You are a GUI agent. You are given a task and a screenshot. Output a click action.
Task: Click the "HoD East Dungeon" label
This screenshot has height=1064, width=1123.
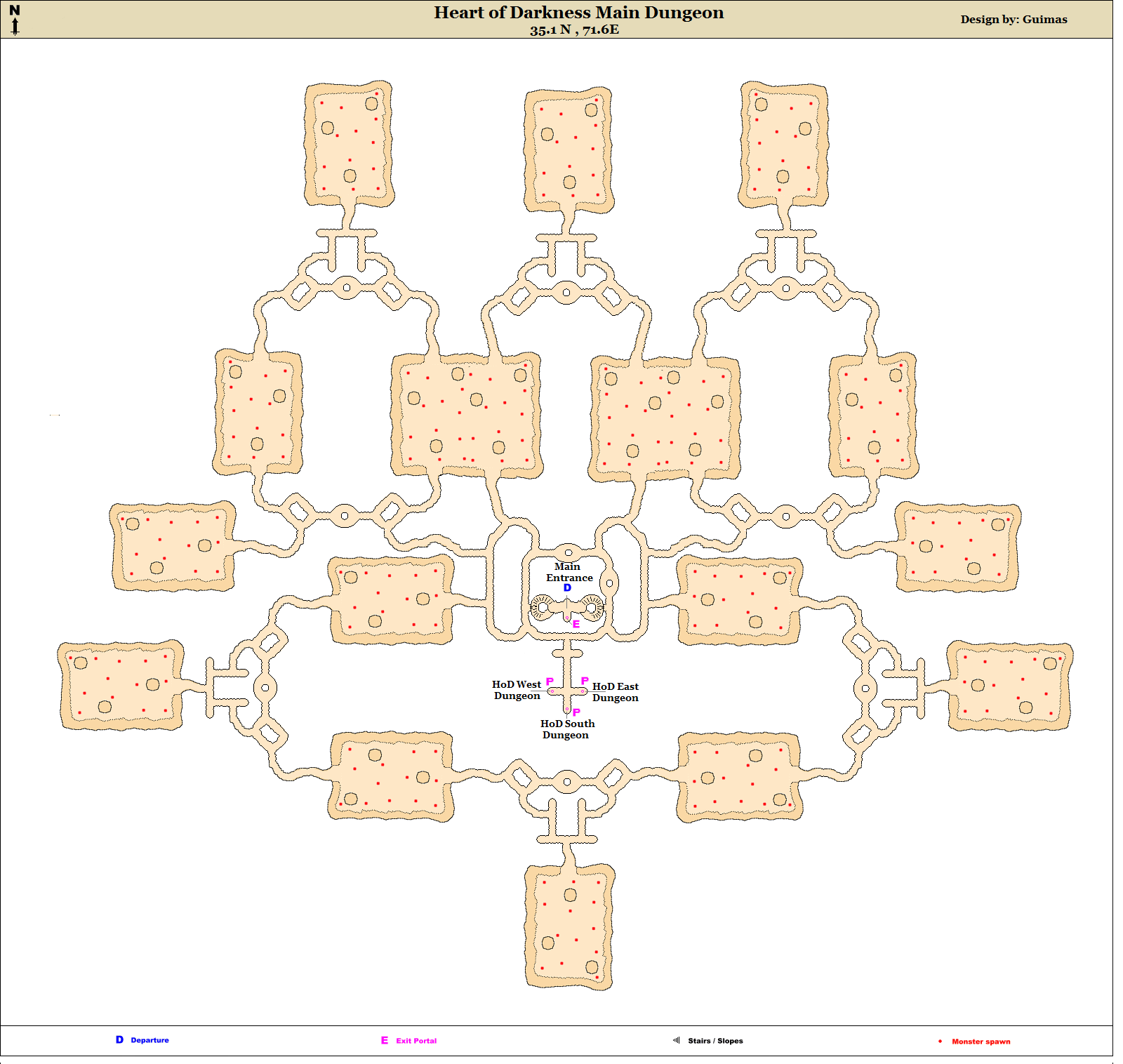(616, 692)
